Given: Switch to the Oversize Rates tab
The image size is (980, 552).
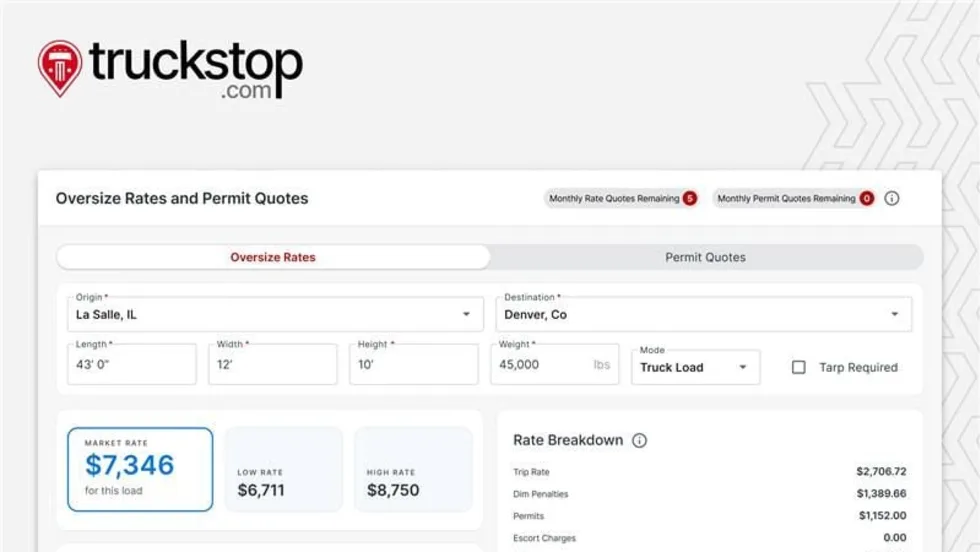Looking at the screenshot, I should (x=273, y=257).
